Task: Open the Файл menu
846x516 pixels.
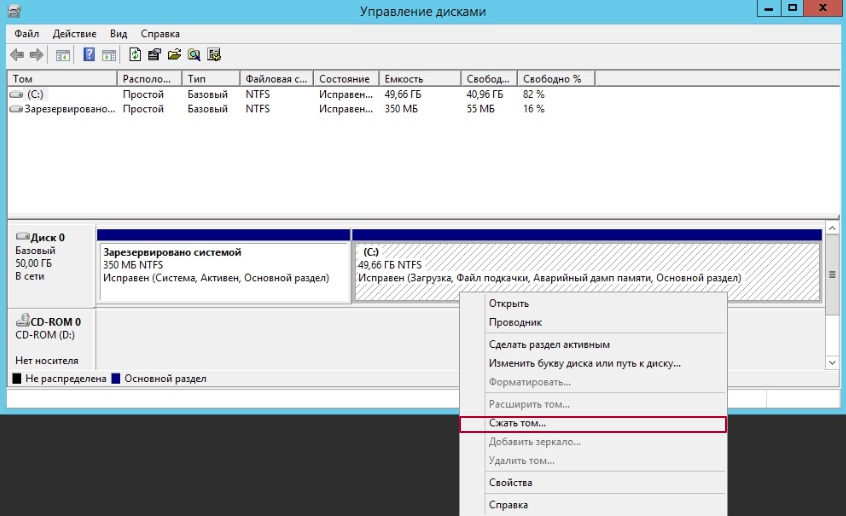Action: point(26,33)
